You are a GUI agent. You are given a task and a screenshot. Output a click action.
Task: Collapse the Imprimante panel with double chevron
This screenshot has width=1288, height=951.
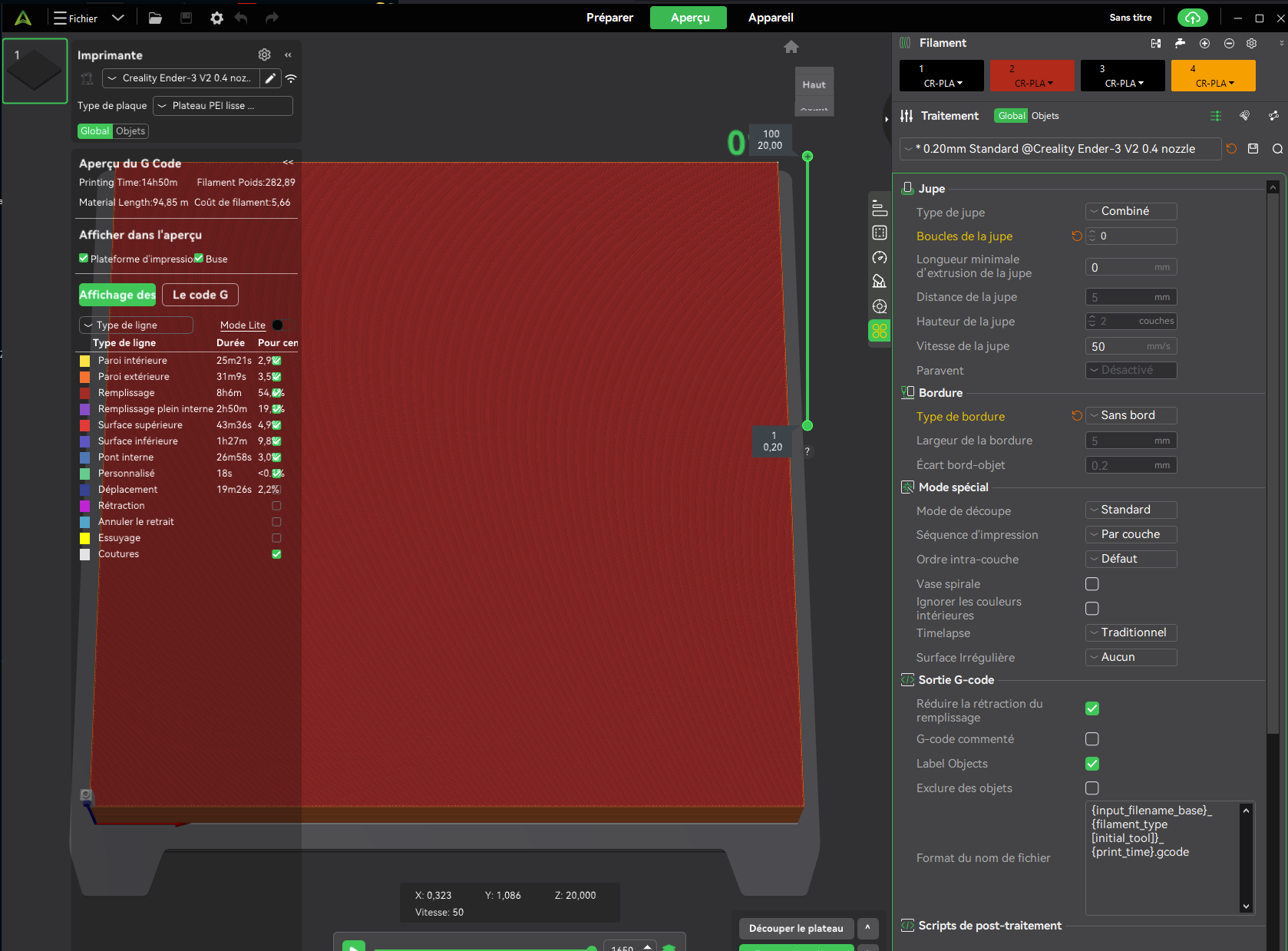288,54
